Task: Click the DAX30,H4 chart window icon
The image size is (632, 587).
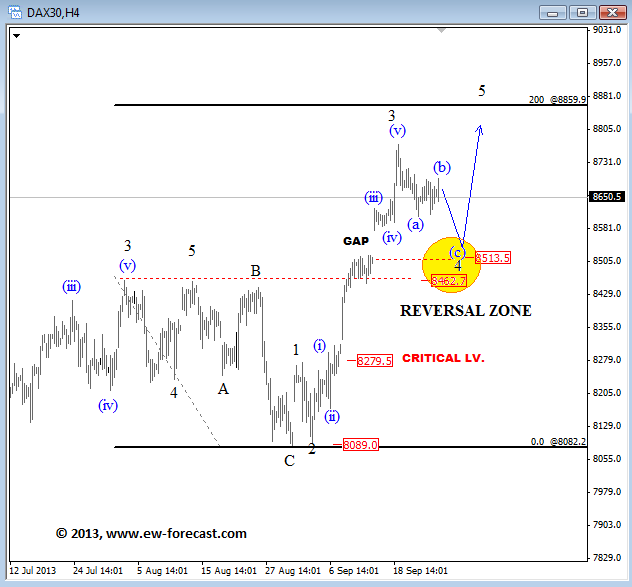Action: 15,12
